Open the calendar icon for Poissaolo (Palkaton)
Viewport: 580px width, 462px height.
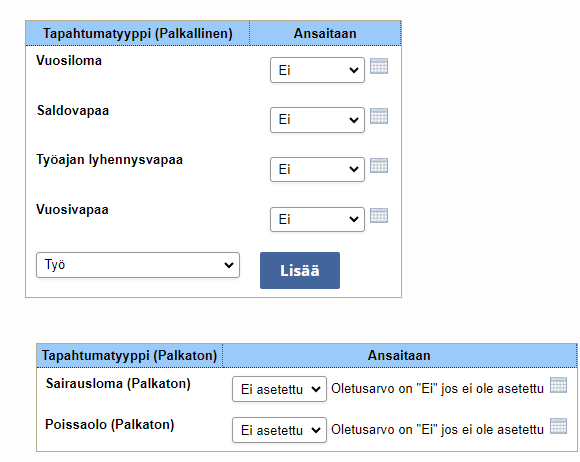[559, 426]
